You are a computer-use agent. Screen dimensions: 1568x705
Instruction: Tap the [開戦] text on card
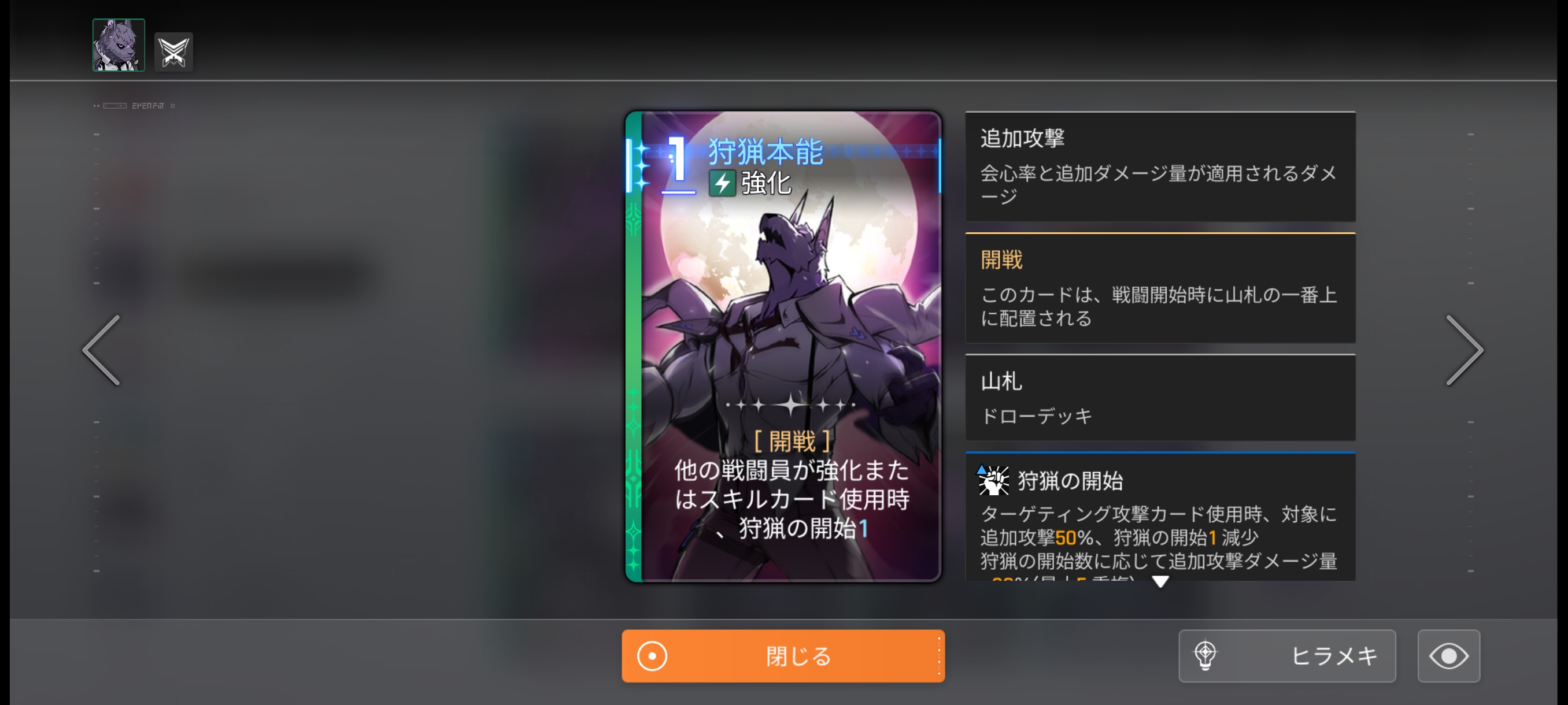point(792,441)
